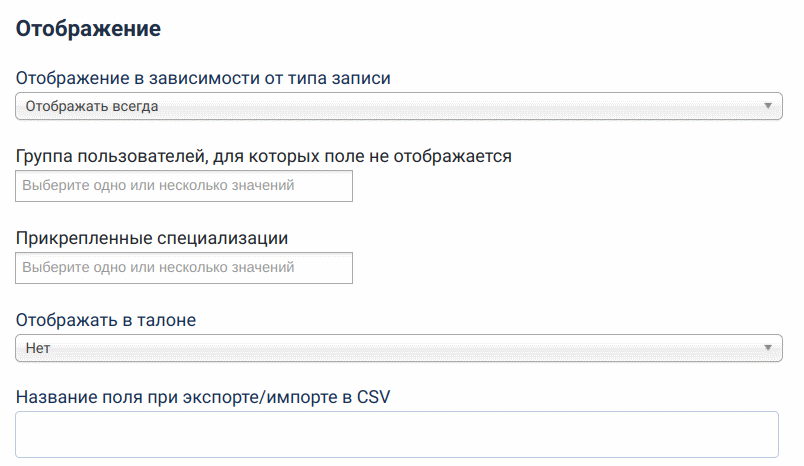Select the 'Нет' value text in dropdown
Viewport: 804px width, 466px height.
pos(38,348)
